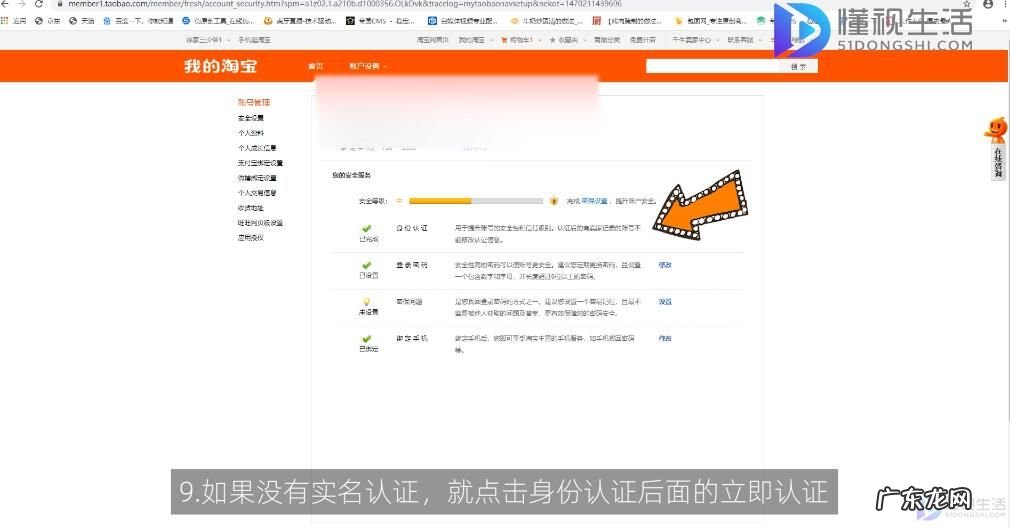Click the browser back arrow
1010x528 pixels.
[x=4, y=4]
